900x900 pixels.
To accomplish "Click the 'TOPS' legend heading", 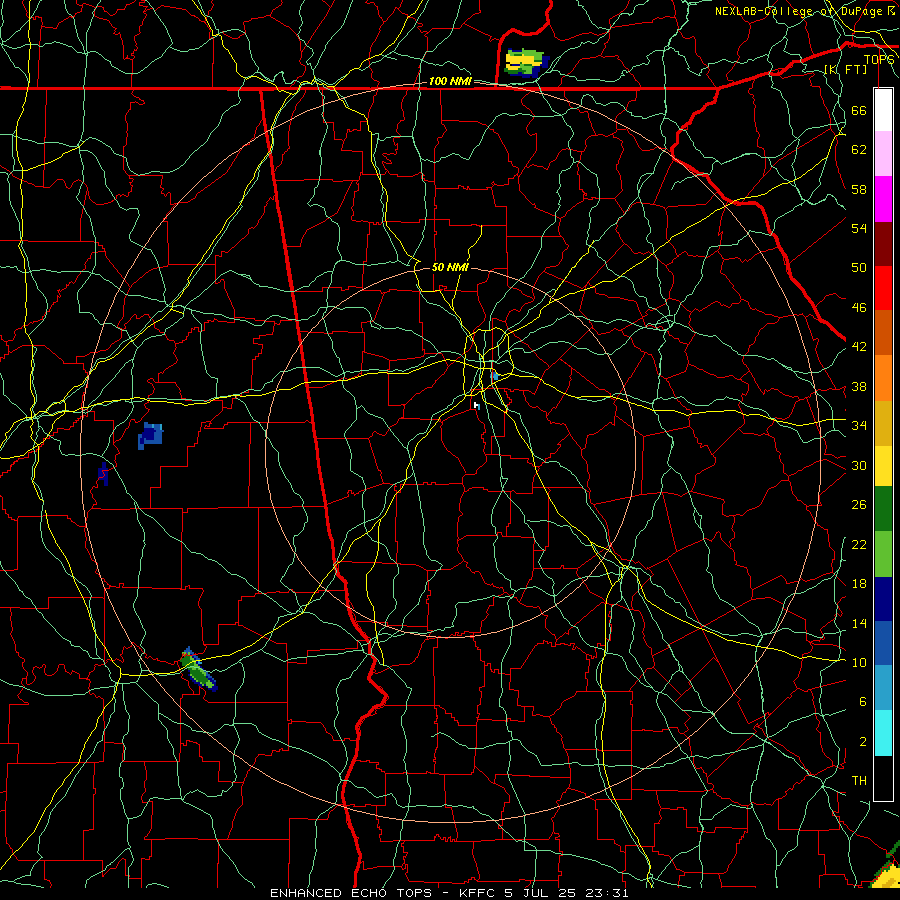I will (879, 60).
